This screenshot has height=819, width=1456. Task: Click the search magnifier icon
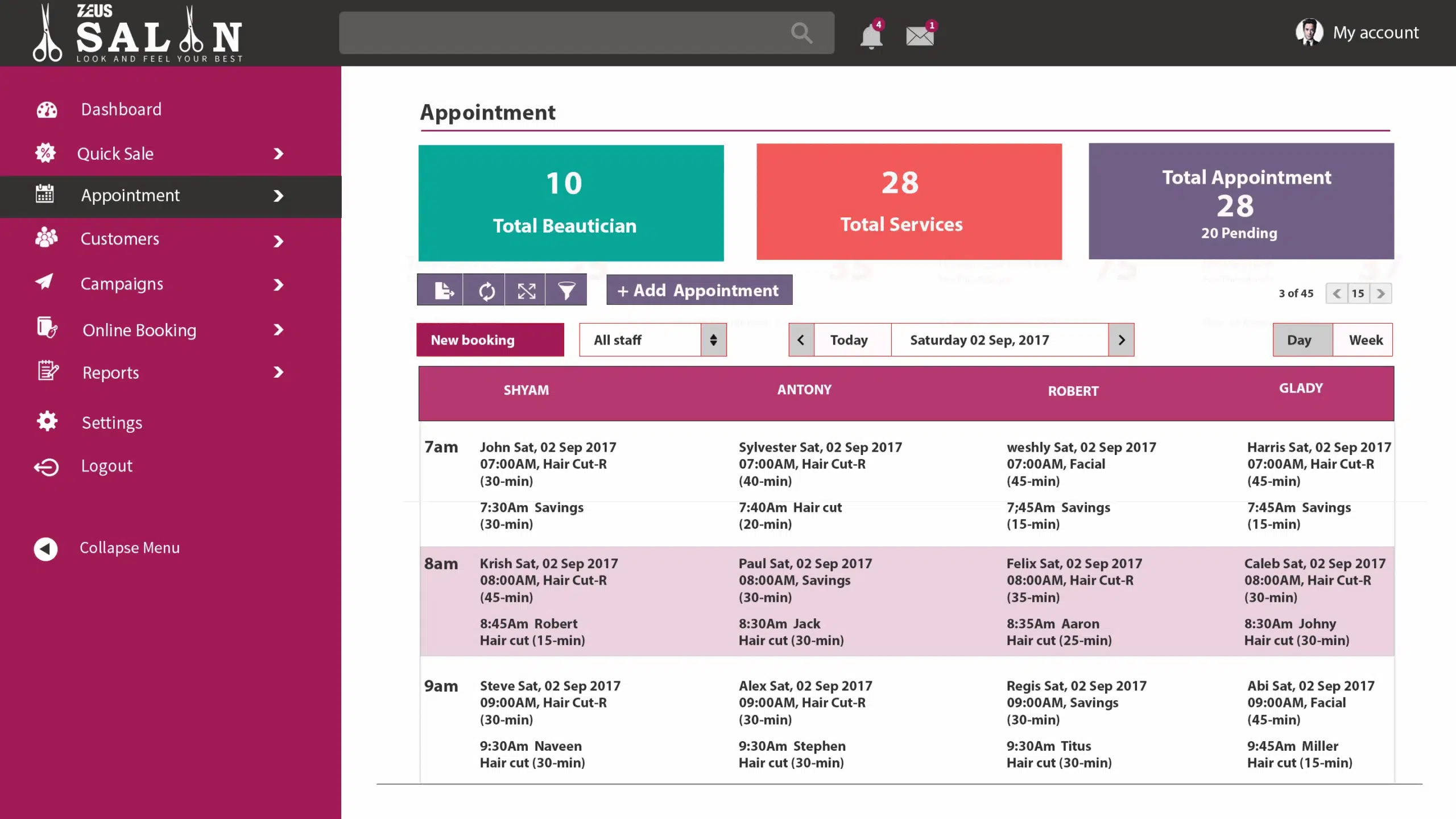801,33
